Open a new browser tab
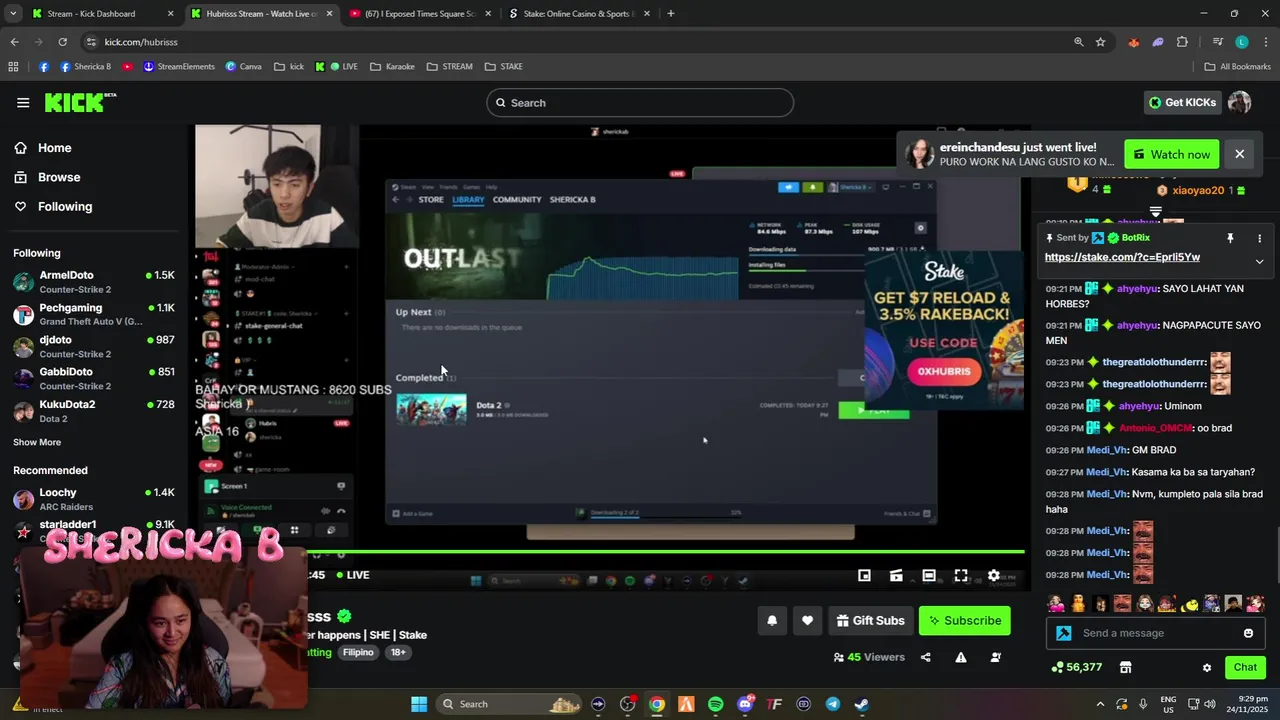The width and height of the screenshot is (1280, 720). point(670,14)
